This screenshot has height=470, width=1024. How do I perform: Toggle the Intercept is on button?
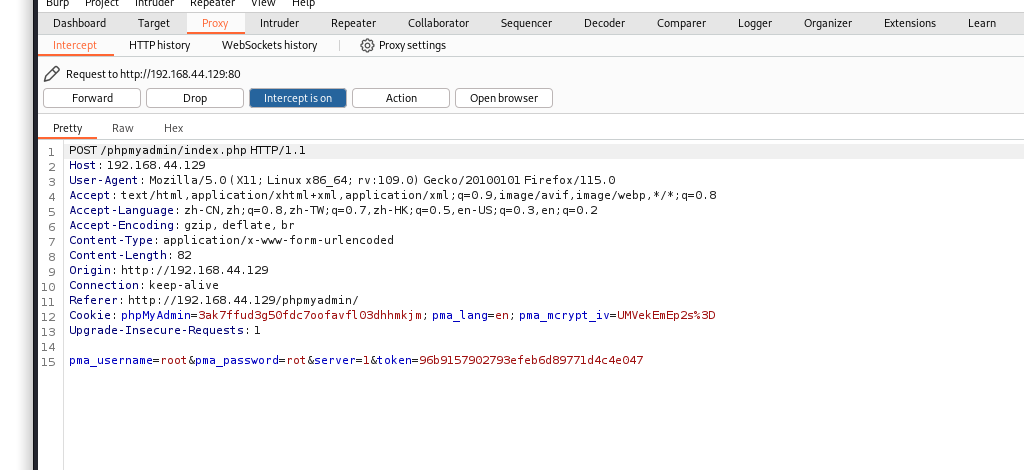pyautogui.click(x=297, y=98)
